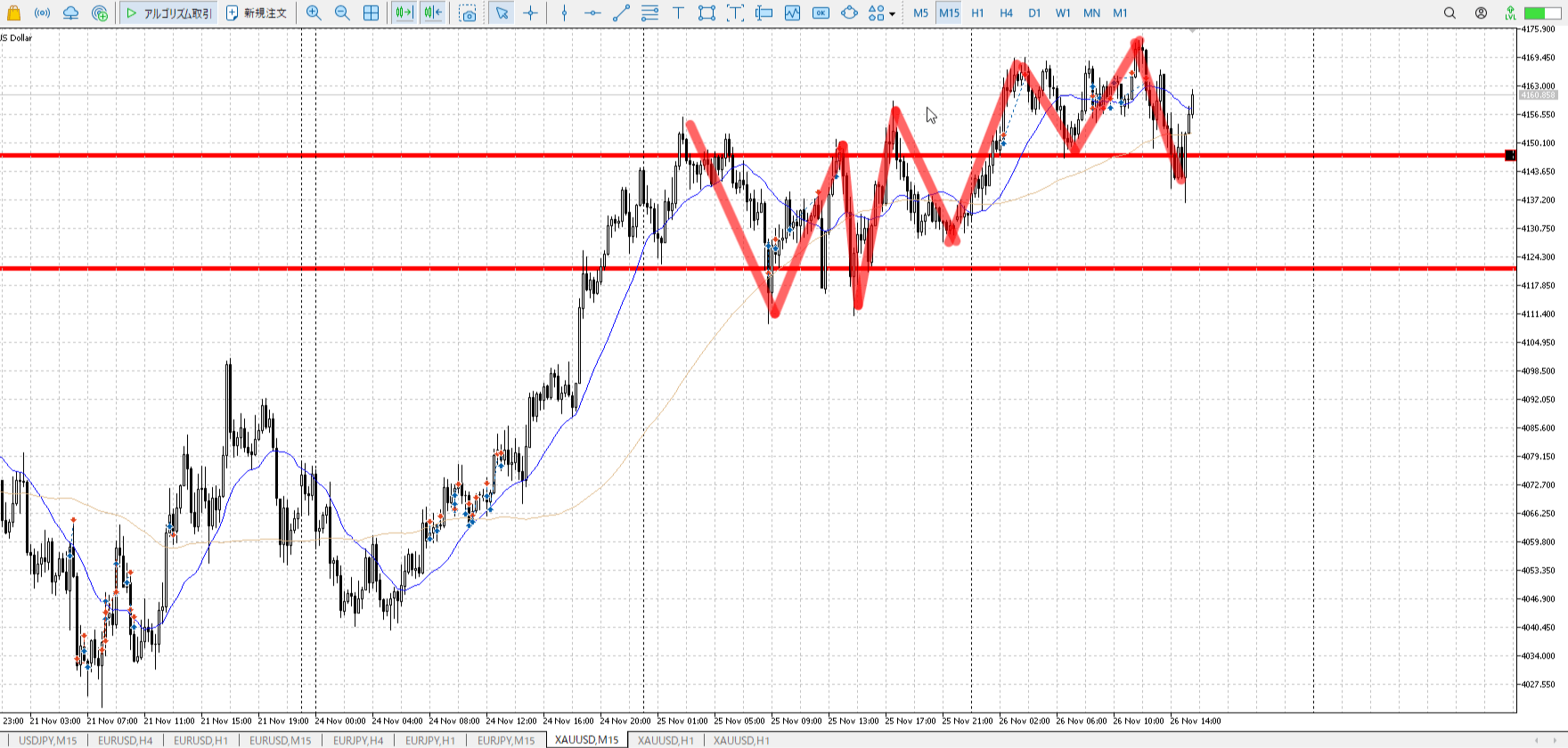Toggle the chart shift option
Screen dimensions: 1568x748
[433, 13]
